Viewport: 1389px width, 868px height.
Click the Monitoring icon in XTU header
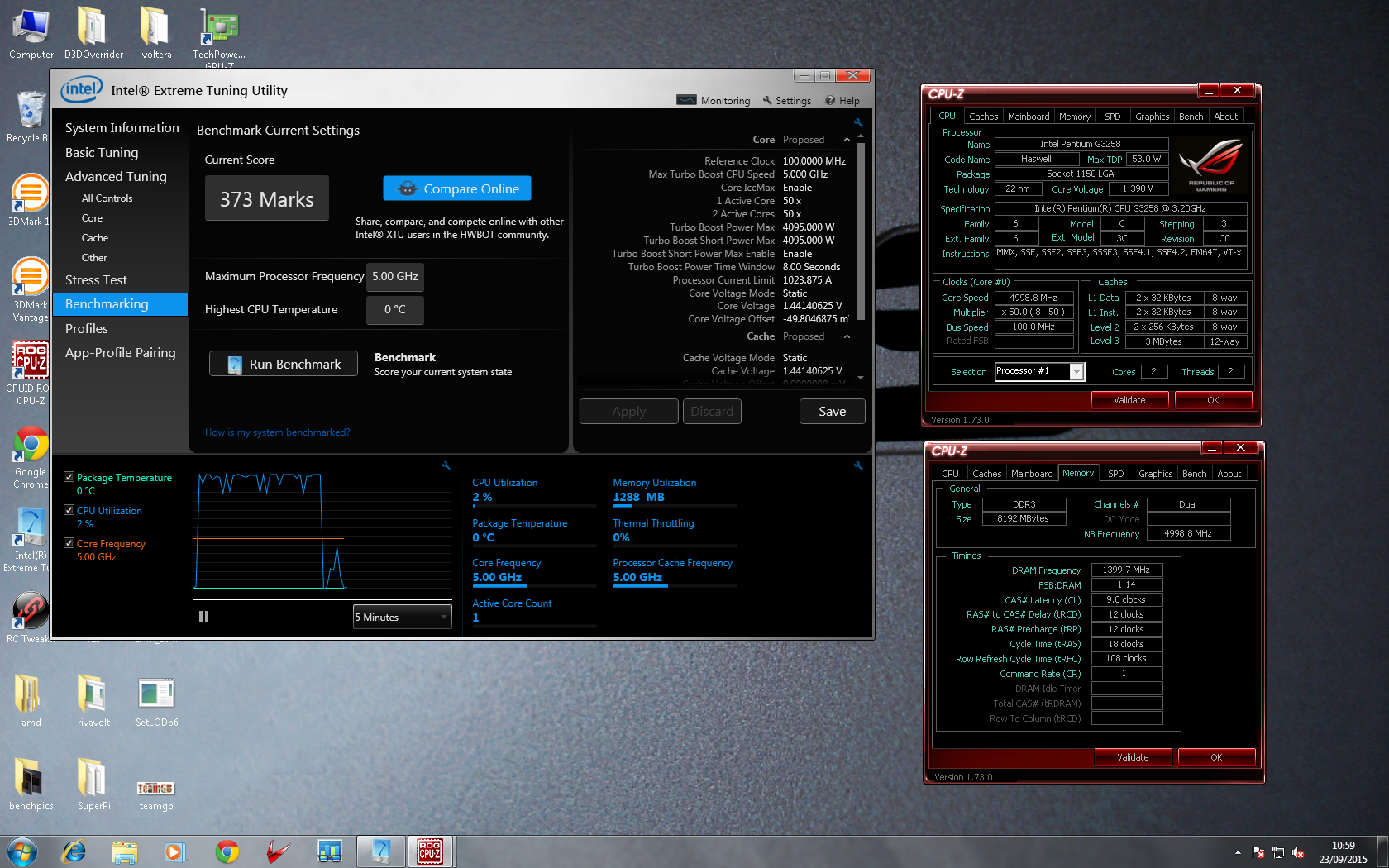click(x=686, y=100)
